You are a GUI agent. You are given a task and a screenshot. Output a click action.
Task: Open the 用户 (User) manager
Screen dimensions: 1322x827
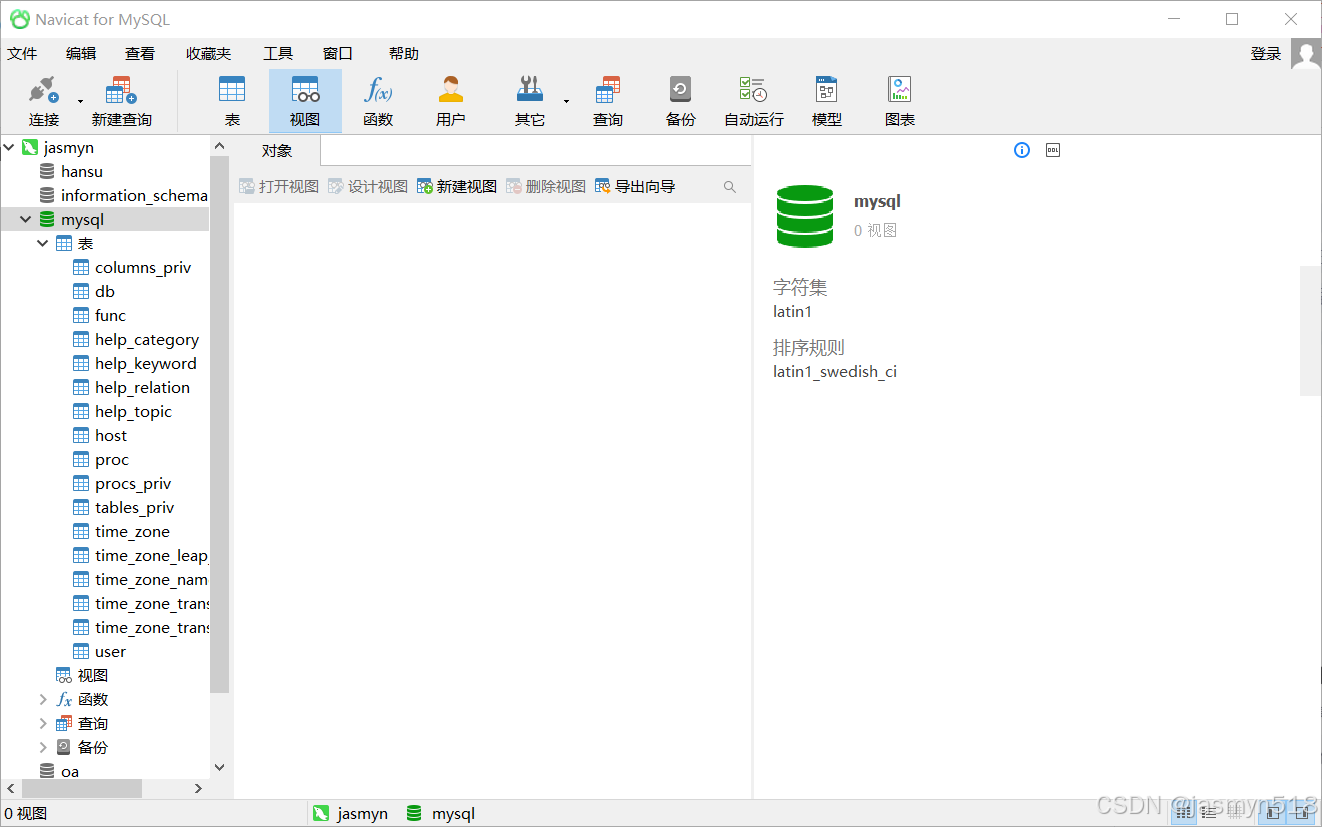click(x=451, y=101)
